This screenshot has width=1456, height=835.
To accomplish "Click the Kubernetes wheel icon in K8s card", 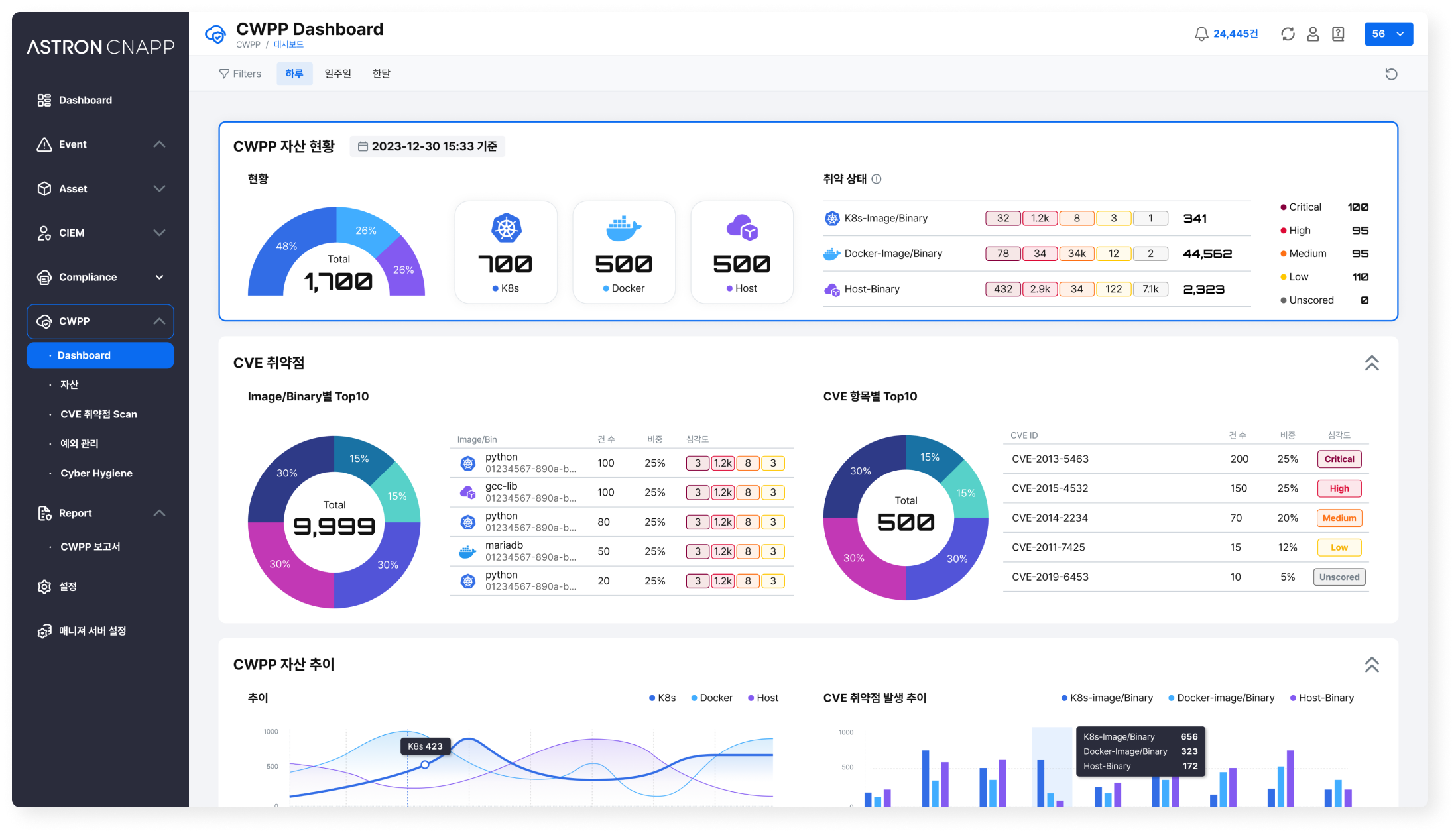I will [x=506, y=229].
